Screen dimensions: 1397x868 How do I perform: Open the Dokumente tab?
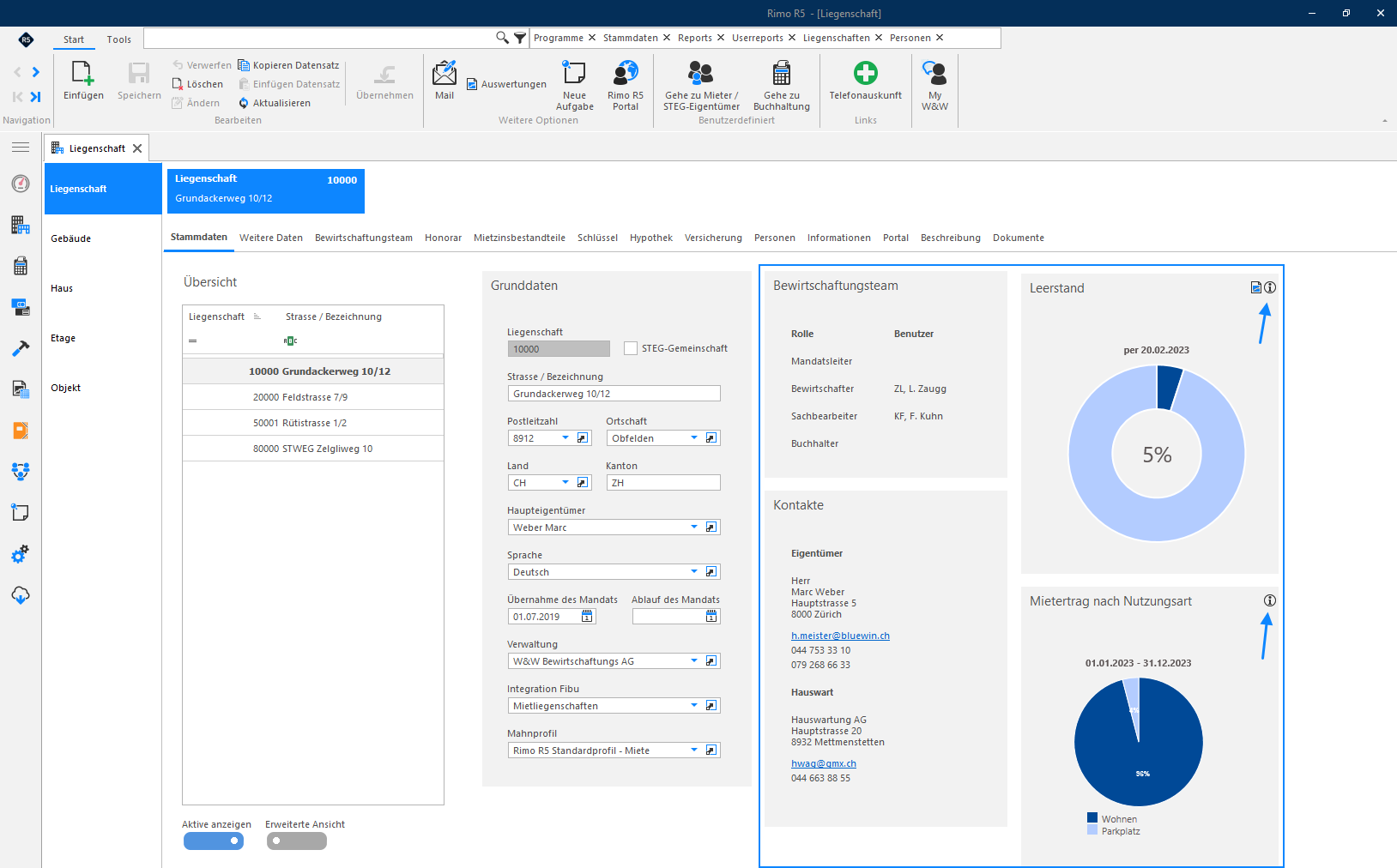(x=1019, y=238)
